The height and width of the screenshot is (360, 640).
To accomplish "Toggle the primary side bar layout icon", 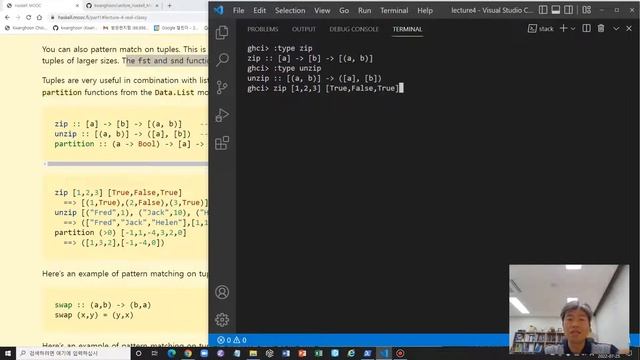I will pos(543,10).
